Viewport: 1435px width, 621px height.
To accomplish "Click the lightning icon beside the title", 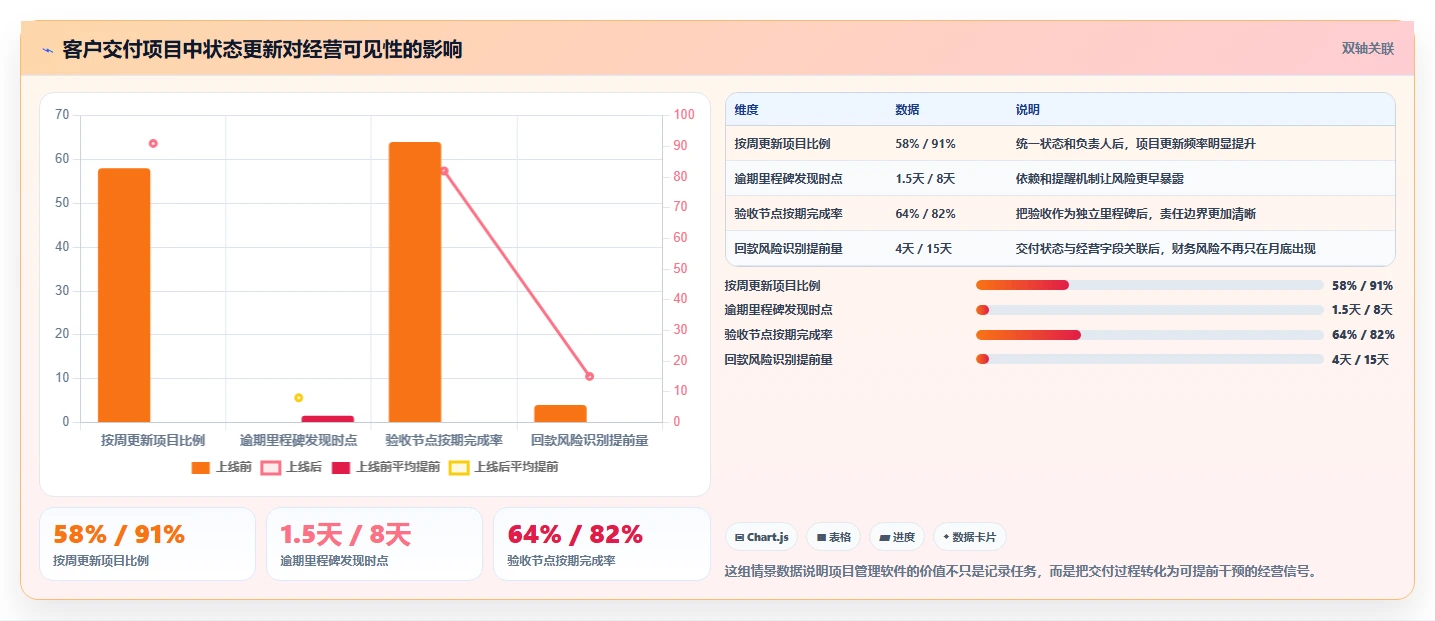I will point(47,50).
